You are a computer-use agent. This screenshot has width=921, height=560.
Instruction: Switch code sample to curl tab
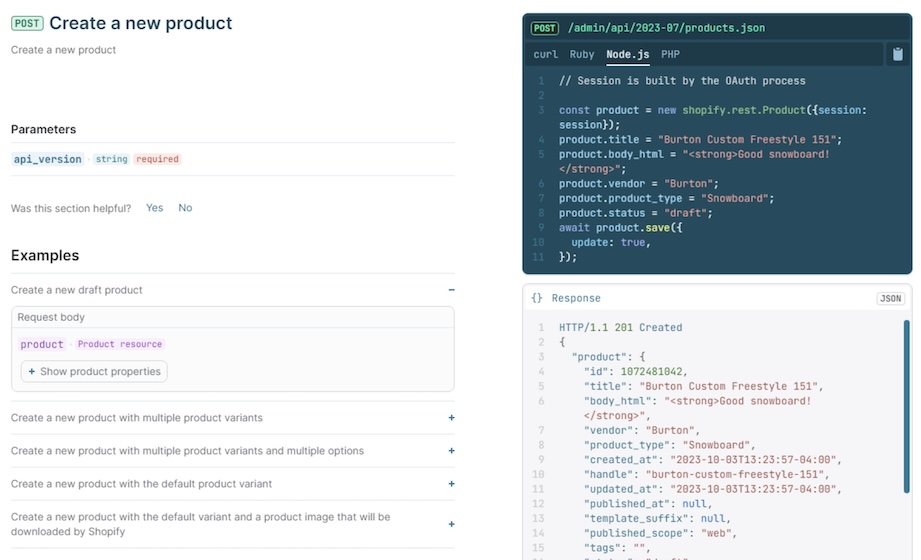545,54
